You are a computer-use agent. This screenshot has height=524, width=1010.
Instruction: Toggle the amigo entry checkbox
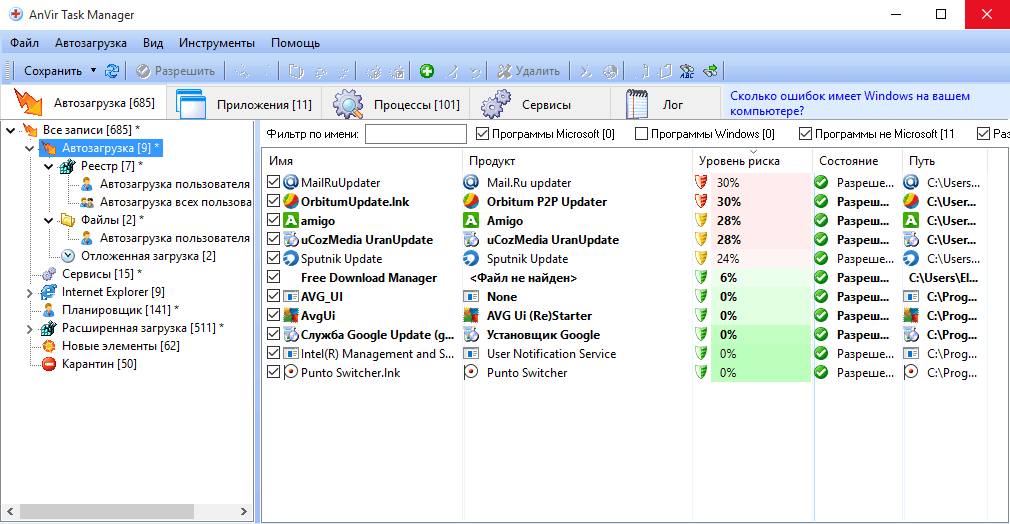273,220
